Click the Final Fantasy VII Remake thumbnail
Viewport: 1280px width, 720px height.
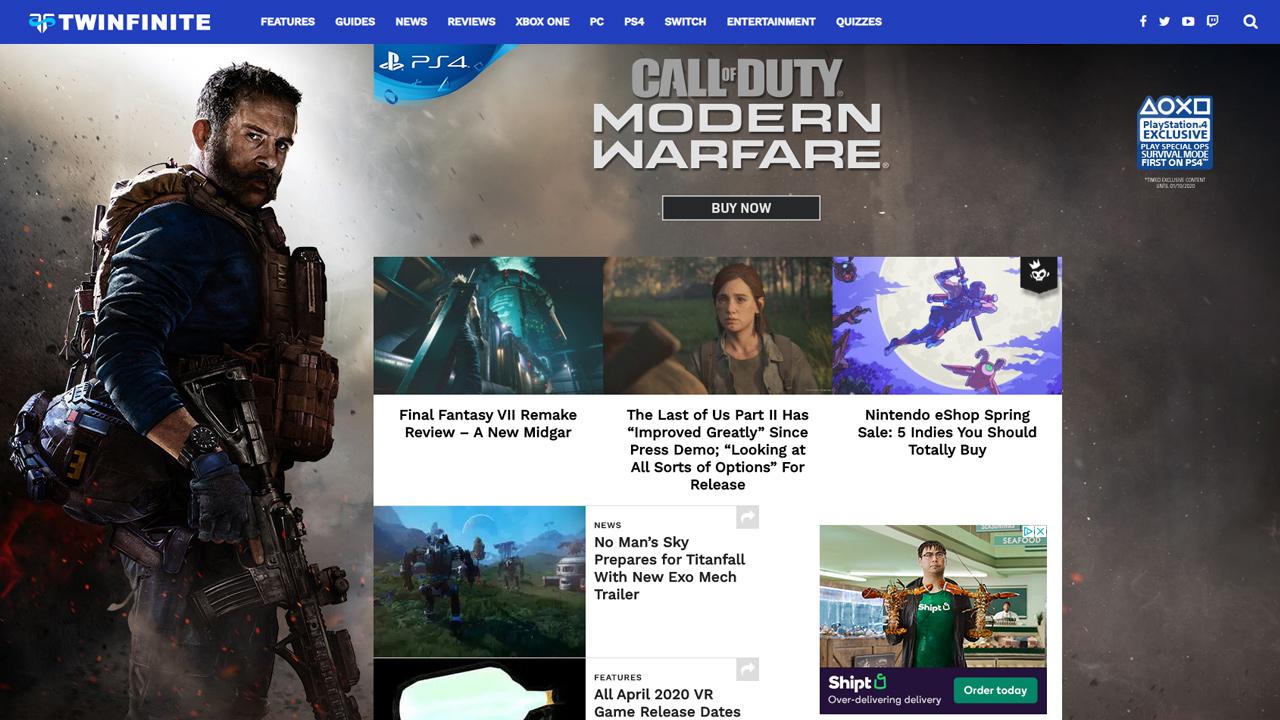488,325
